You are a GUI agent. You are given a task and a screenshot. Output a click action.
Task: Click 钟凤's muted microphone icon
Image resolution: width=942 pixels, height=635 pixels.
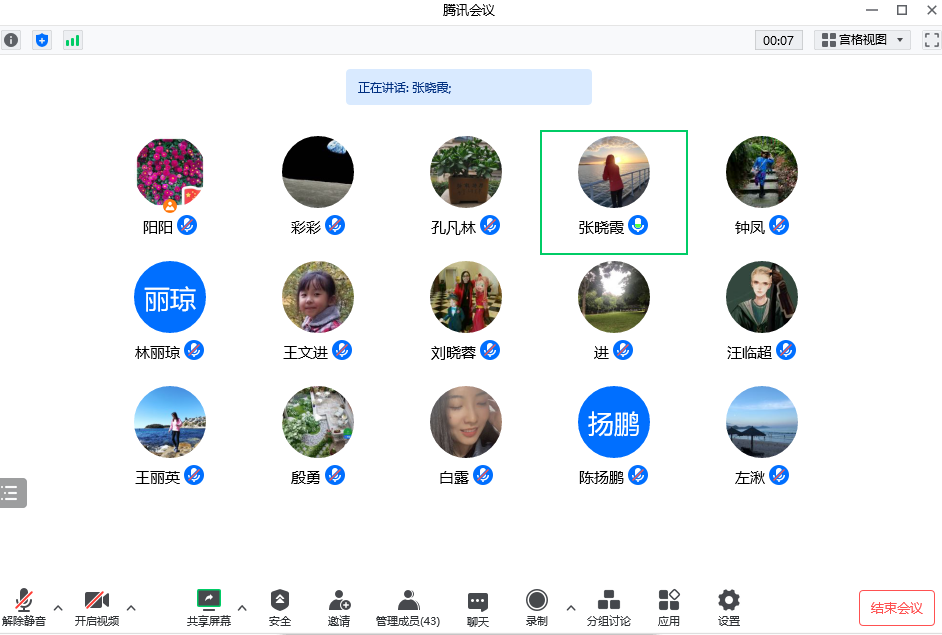tap(779, 226)
